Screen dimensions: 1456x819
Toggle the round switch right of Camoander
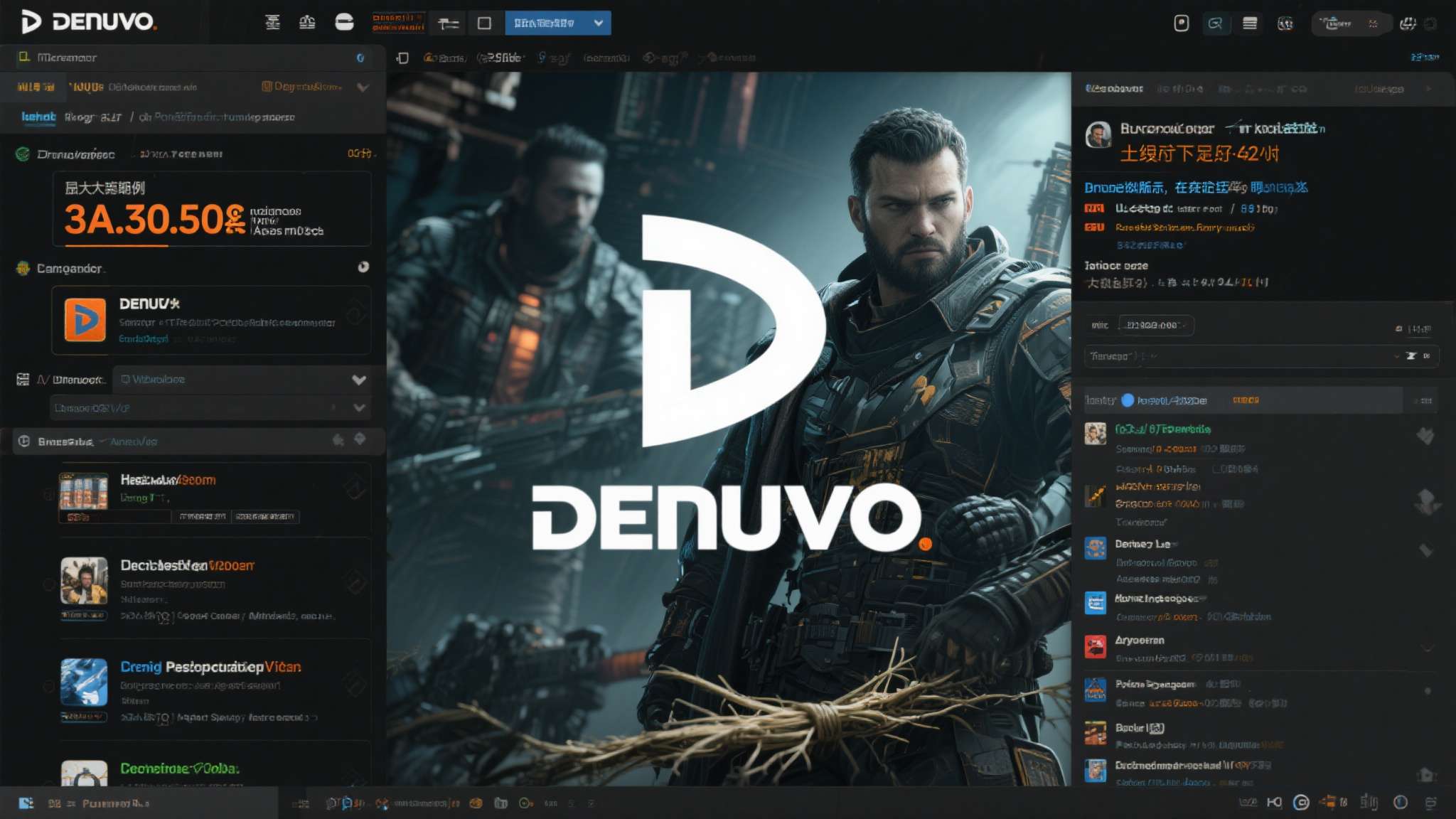click(x=363, y=267)
